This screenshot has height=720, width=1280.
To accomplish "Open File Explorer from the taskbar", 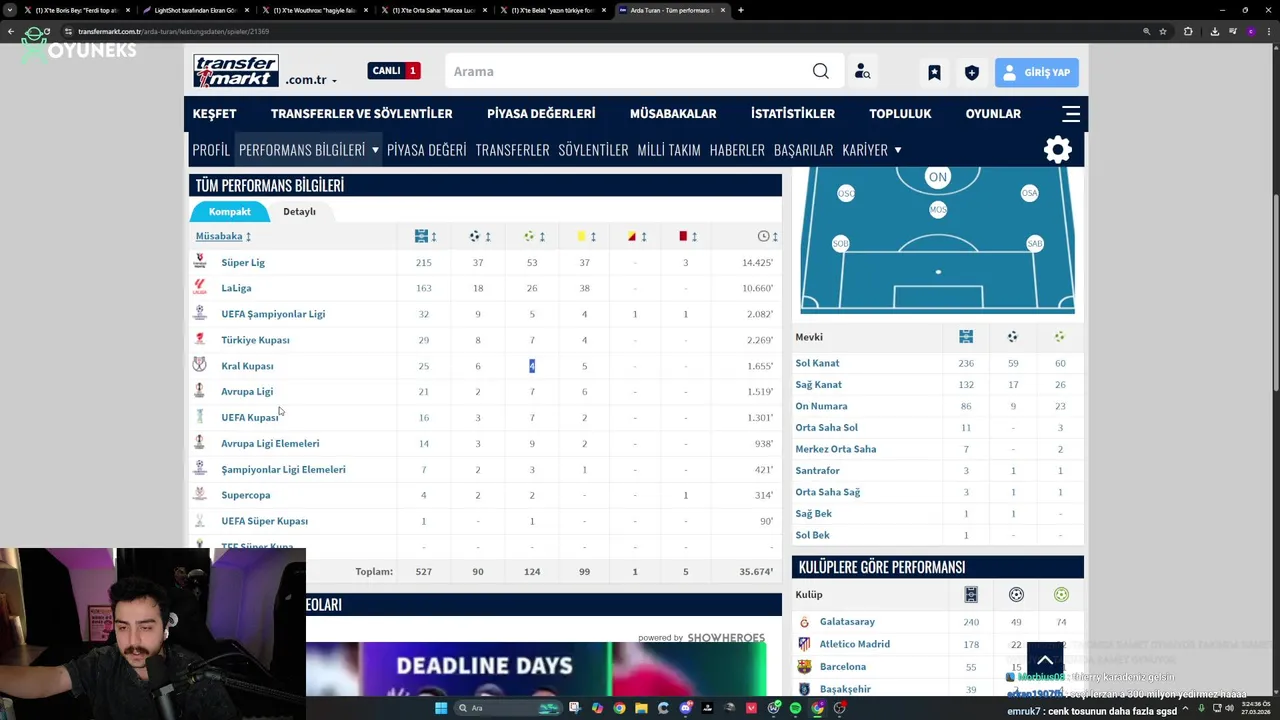I will (641, 708).
